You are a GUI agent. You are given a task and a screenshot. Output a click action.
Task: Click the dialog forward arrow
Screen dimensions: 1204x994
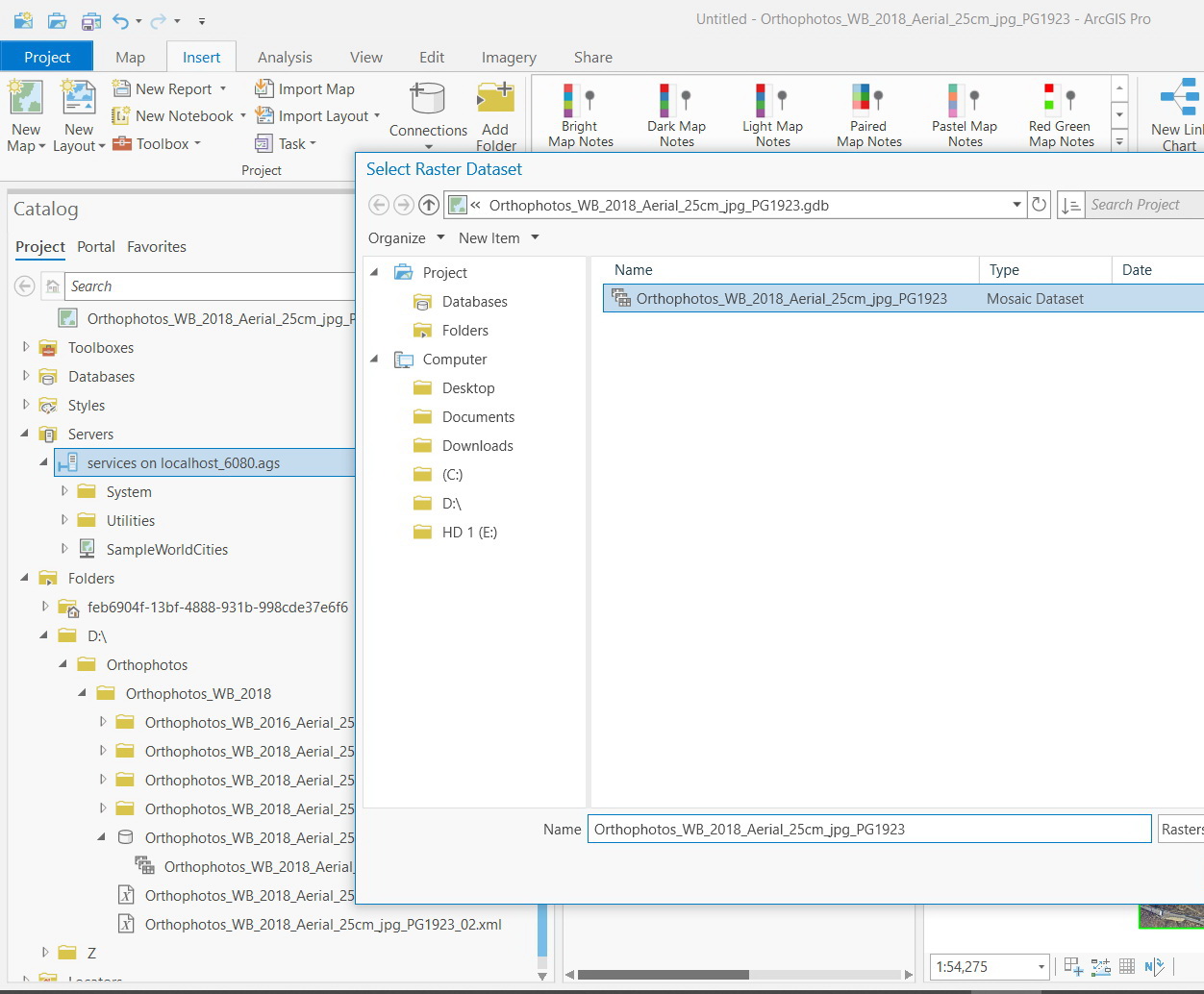point(404,205)
